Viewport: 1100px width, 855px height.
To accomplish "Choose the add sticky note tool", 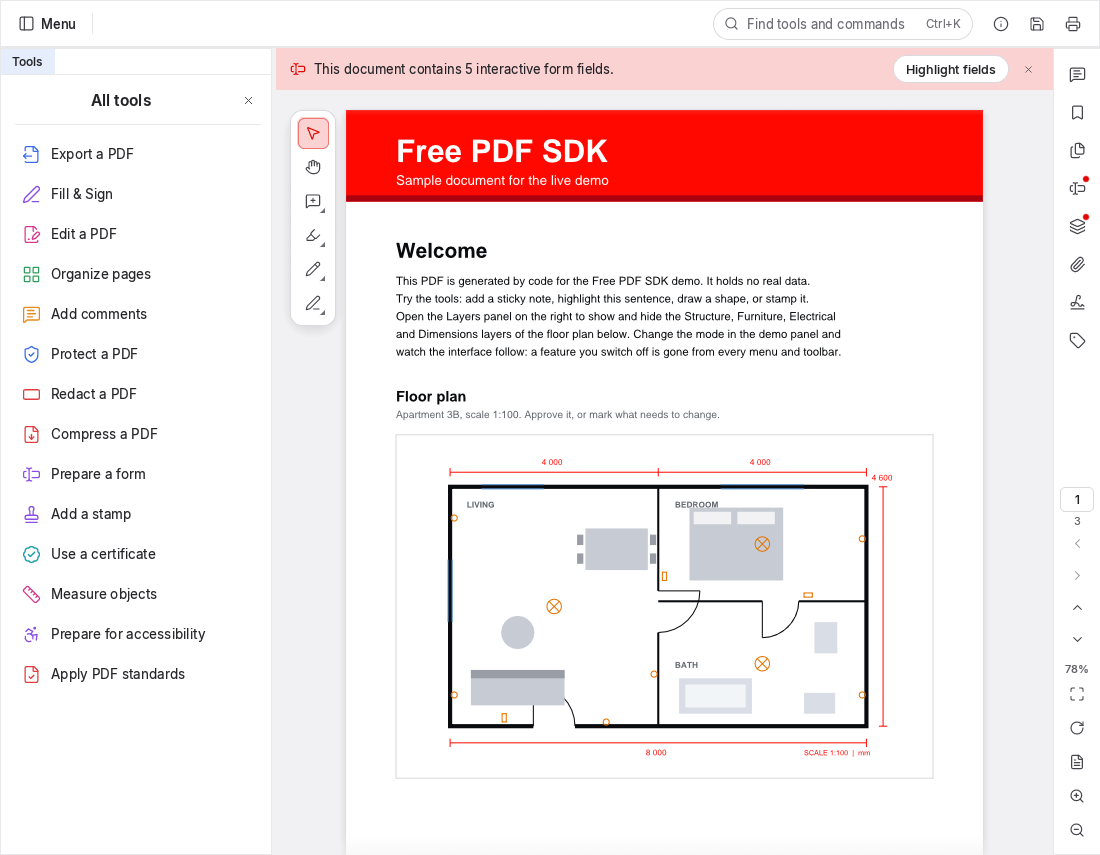I will [313, 202].
